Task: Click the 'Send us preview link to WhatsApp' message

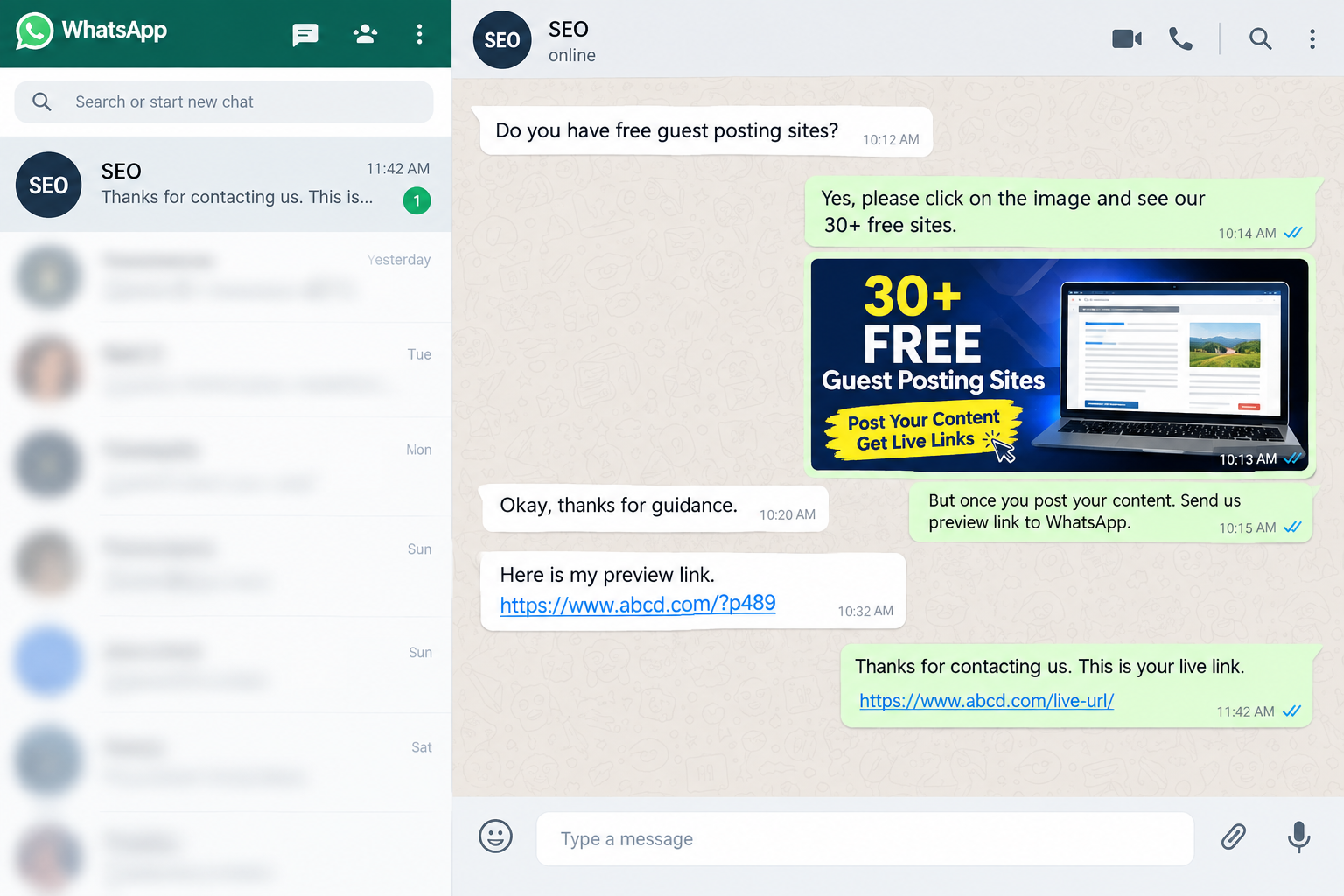Action: (x=1111, y=512)
